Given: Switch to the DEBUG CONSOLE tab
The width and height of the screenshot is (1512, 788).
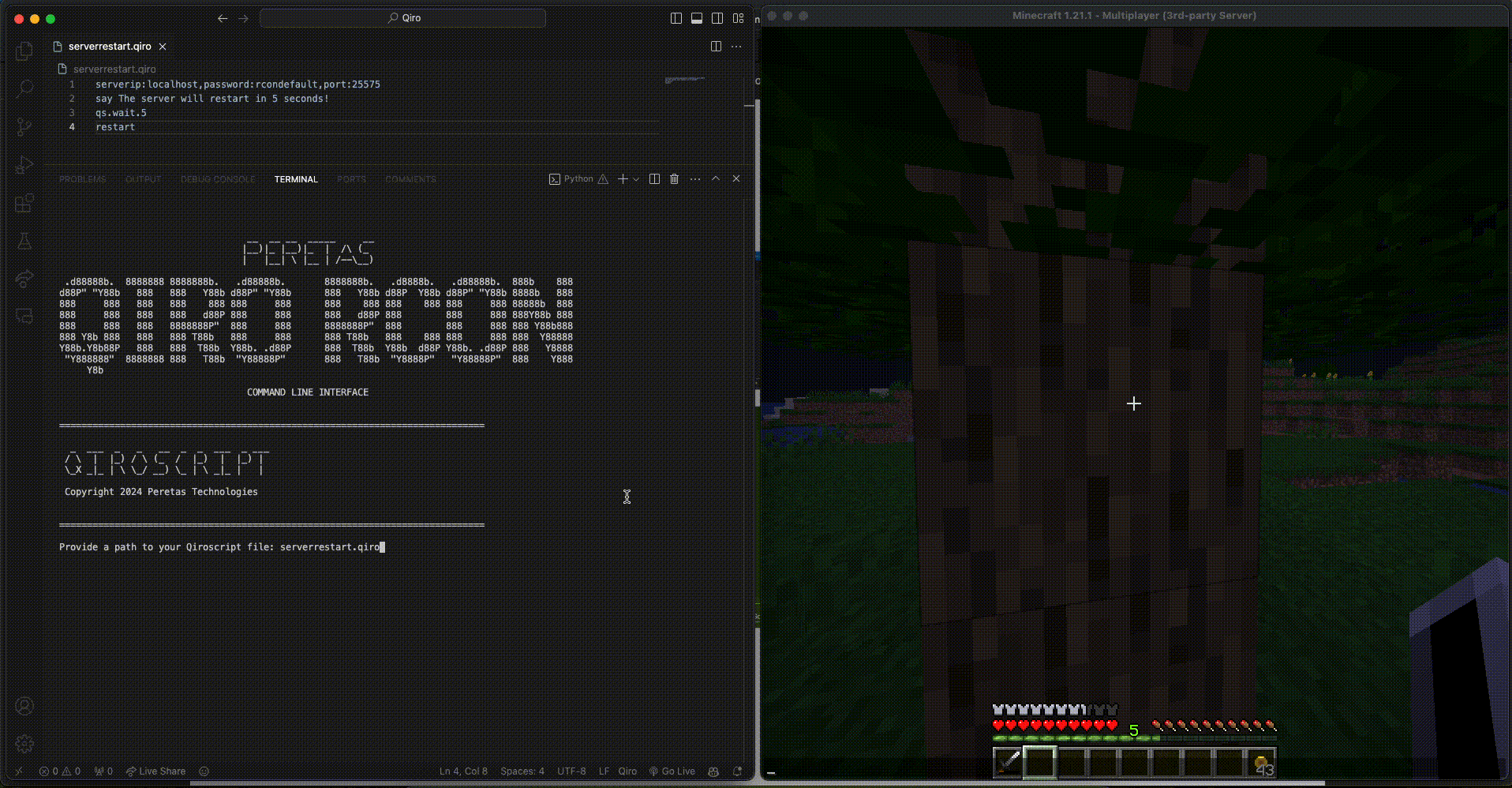Looking at the screenshot, I should [218, 179].
